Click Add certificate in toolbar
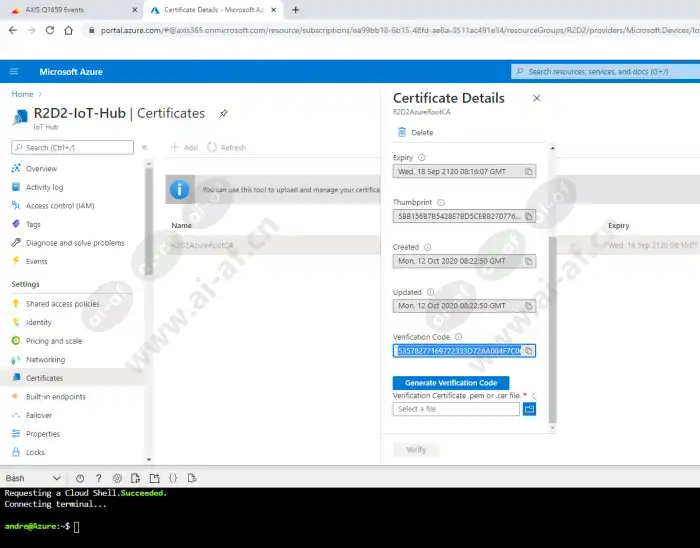The image size is (700, 548). pos(184,147)
